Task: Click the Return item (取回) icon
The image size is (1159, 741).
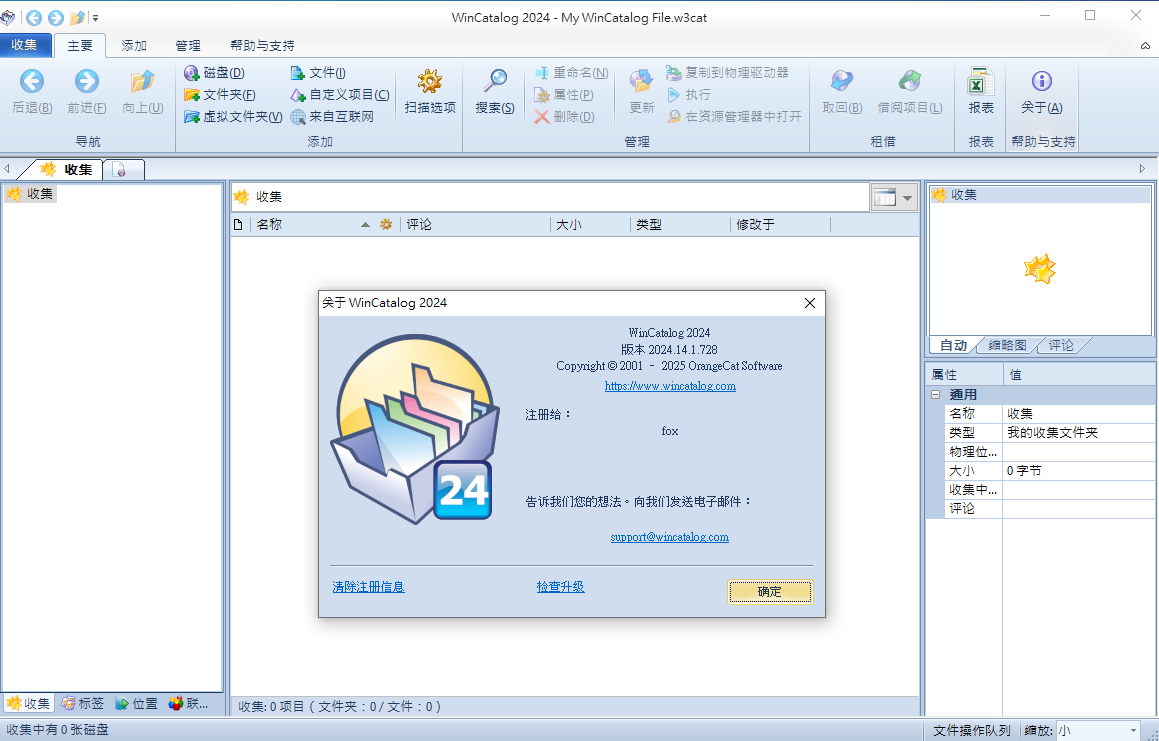Action: (x=842, y=81)
